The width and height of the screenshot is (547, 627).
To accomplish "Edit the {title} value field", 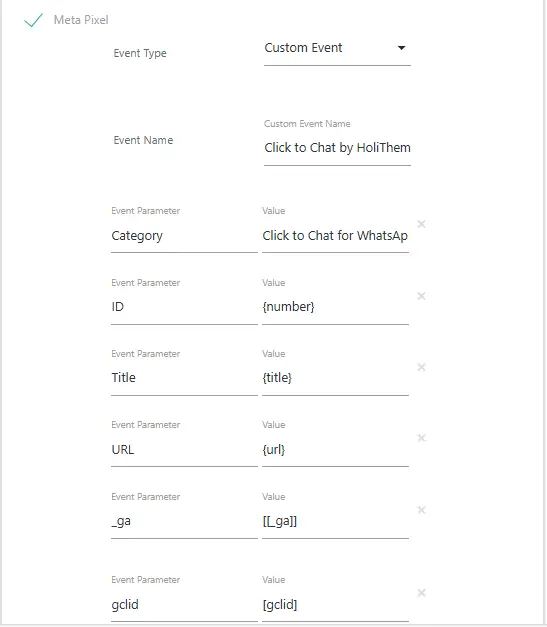I will [x=335, y=379].
